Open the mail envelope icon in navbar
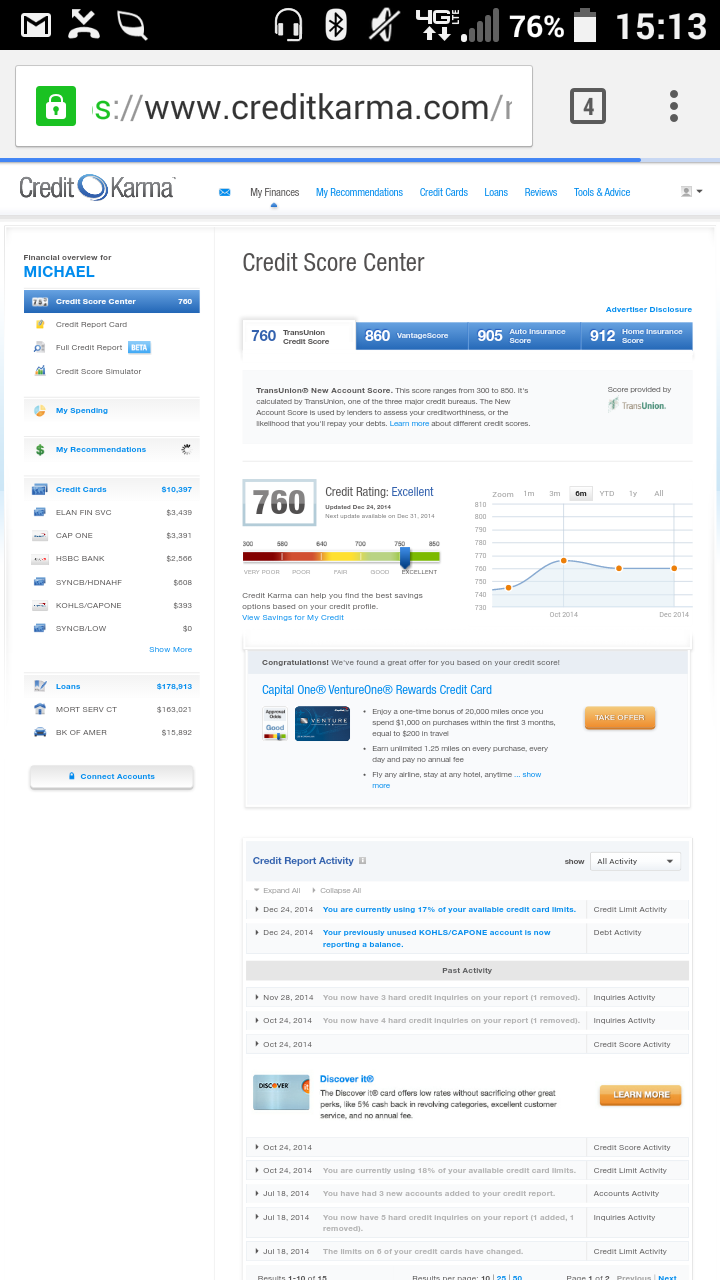720x1280 pixels. [225, 192]
